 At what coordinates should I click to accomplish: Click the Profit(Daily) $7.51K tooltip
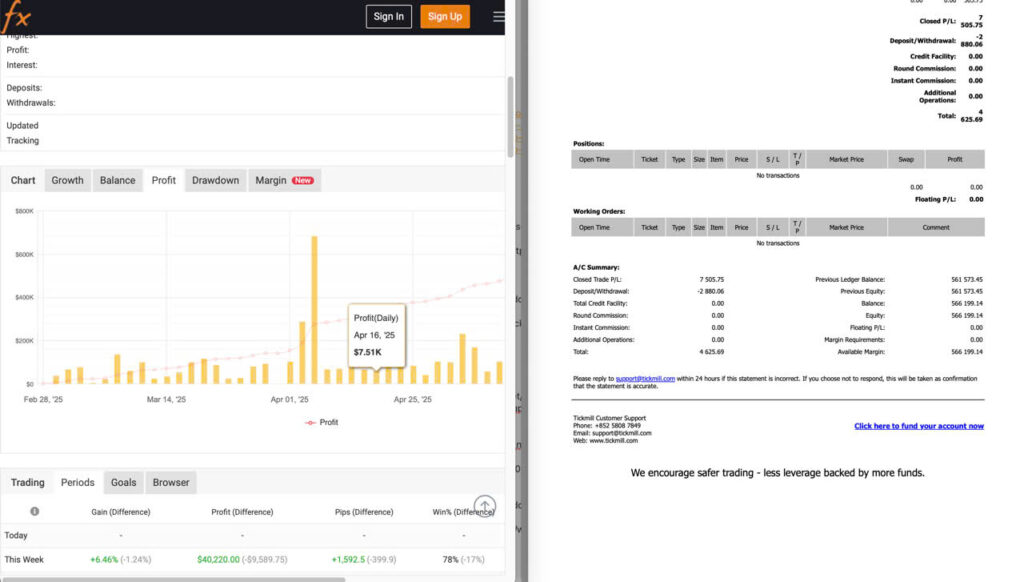pos(376,335)
